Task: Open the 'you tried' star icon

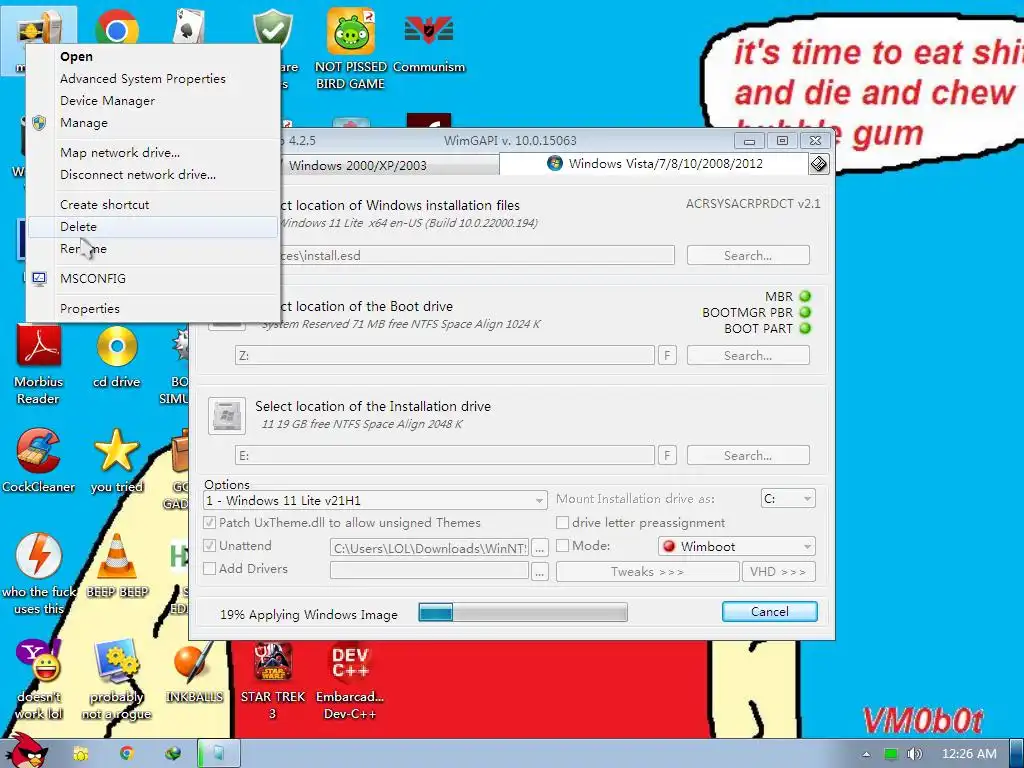Action: [117, 451]
